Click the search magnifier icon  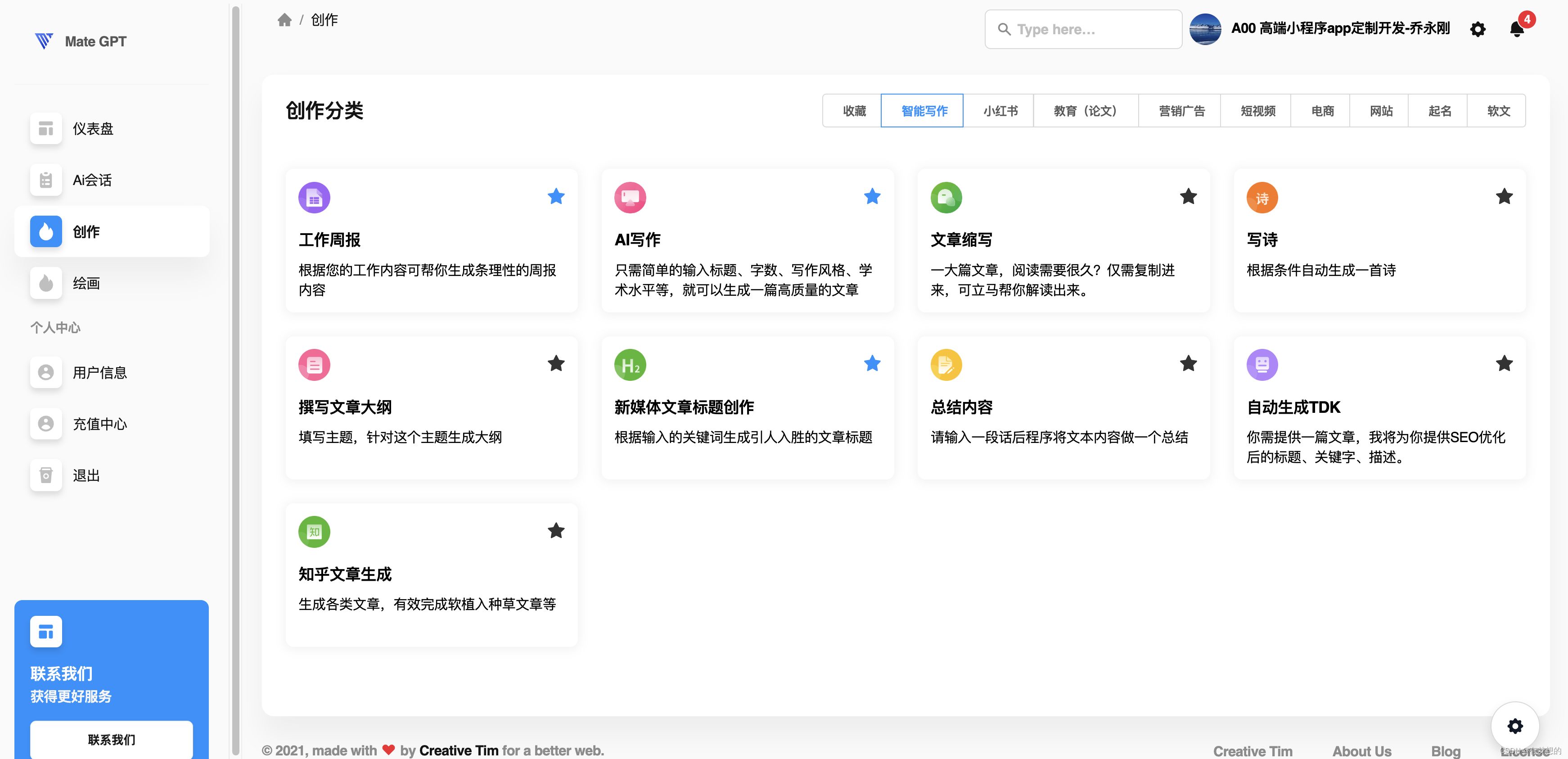1004,29
